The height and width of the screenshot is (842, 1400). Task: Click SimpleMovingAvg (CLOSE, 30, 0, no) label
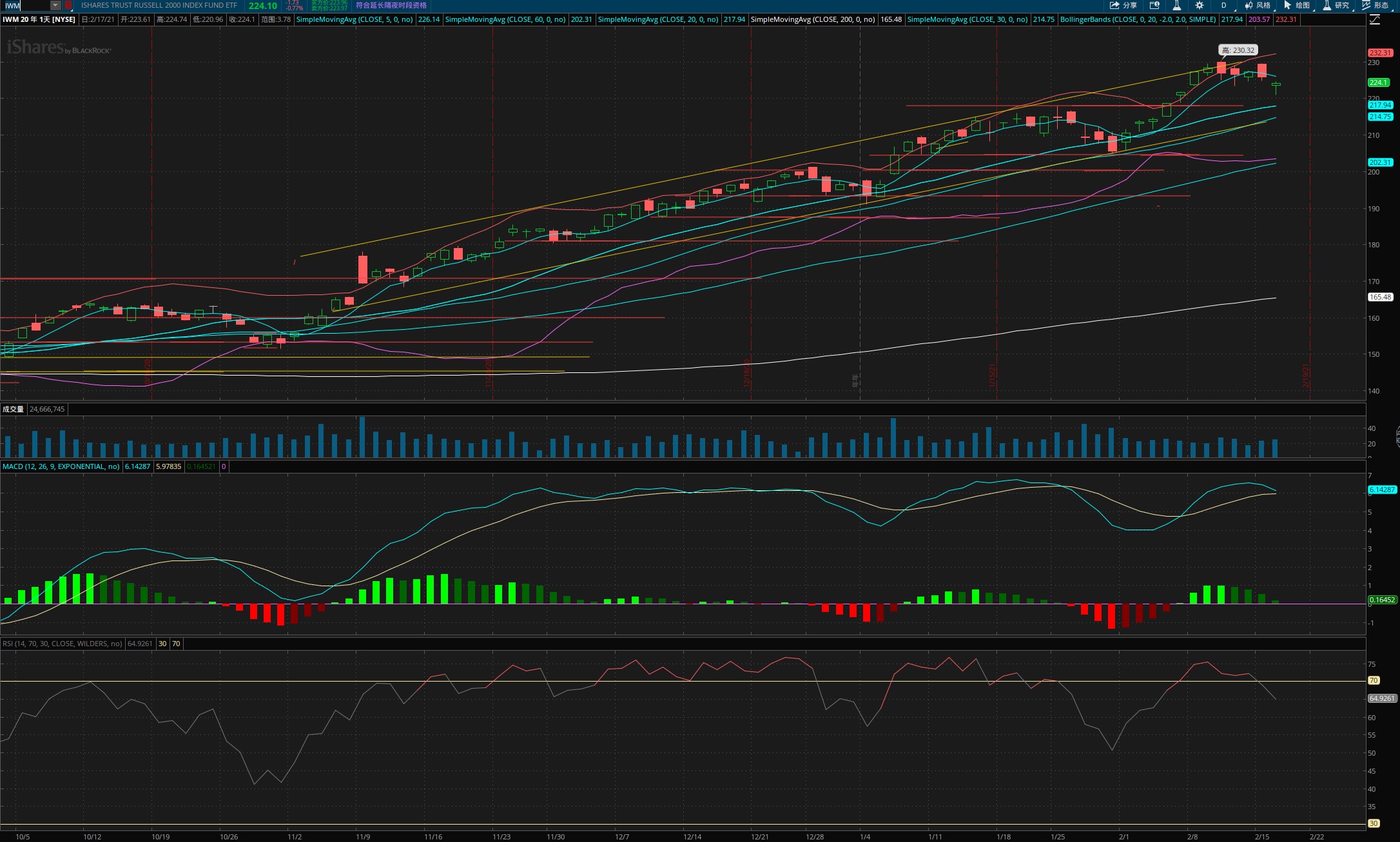[x=967, y=19]
